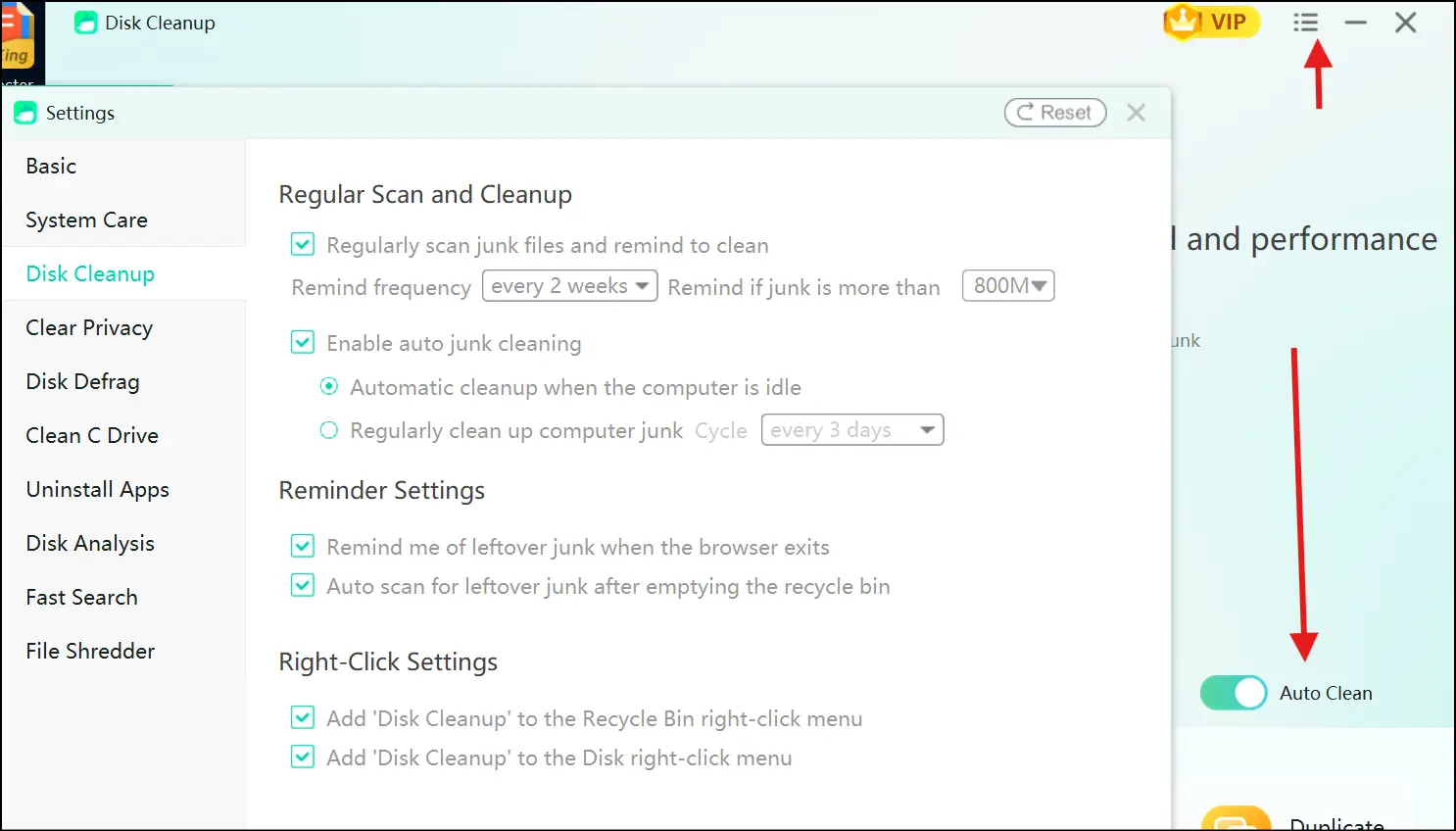Viewport: 1456px width, 831px height.
Task: Select Disk Defrag in the sidebar
Action: (82, 381)
